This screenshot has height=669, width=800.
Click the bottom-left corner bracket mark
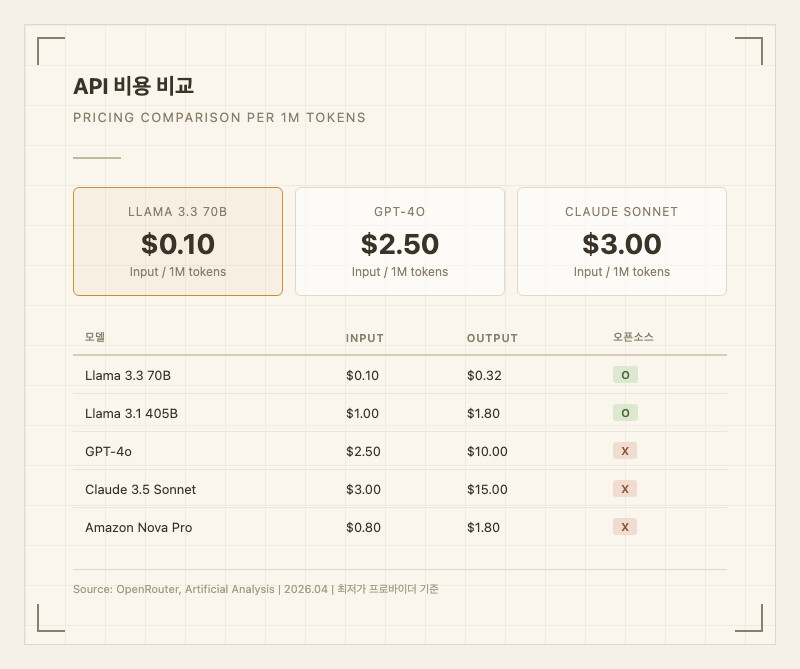pos(49,620)
